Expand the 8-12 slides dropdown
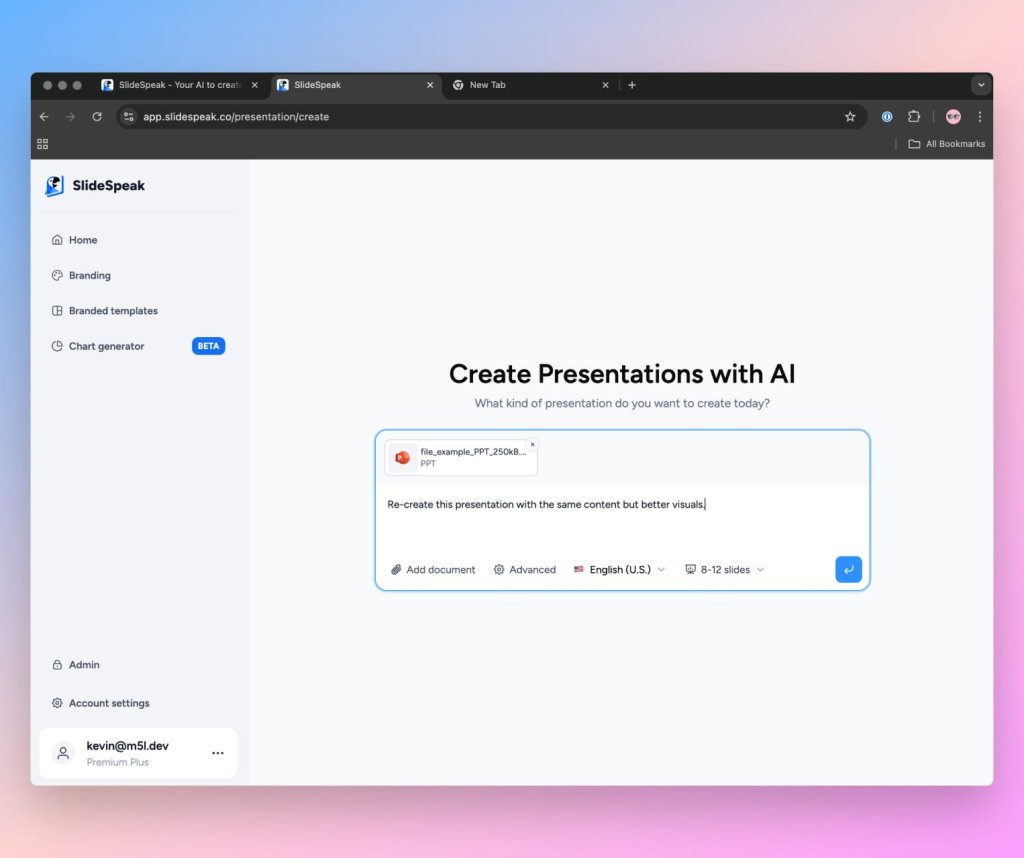The width and height of the screenshot is (1024, 858). click(724, 569)
